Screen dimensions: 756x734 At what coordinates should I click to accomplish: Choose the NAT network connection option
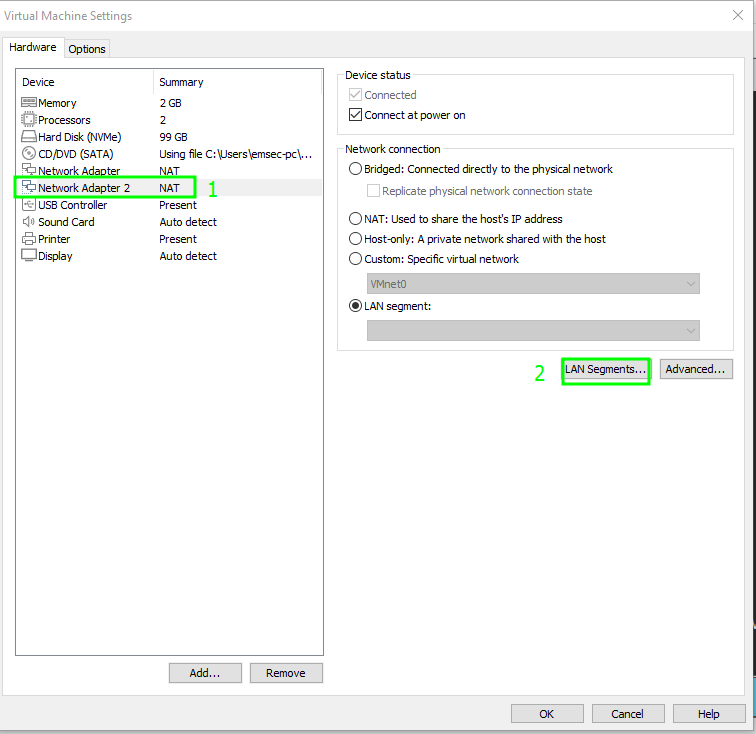(356, 219)
